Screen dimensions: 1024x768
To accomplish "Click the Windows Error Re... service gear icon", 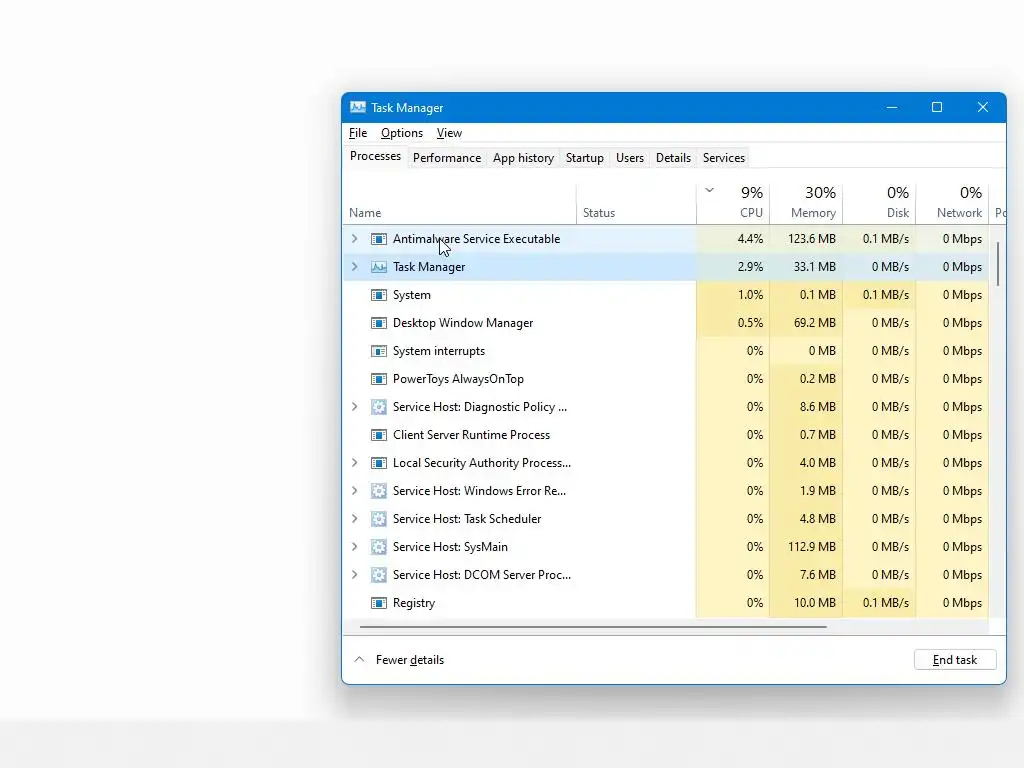I will [x=379, y=491].
